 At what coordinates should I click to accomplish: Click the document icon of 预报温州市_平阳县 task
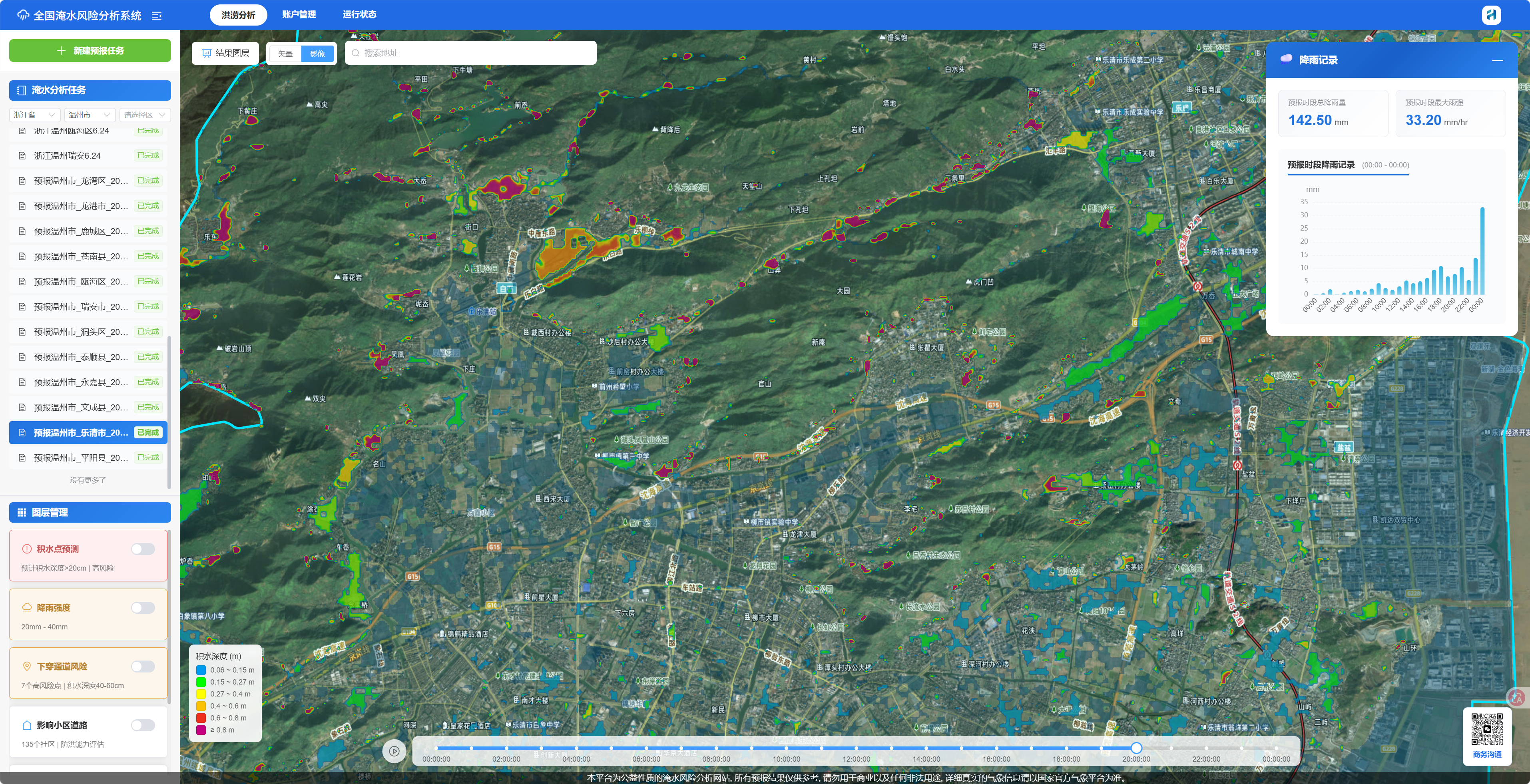pos(22,458)
